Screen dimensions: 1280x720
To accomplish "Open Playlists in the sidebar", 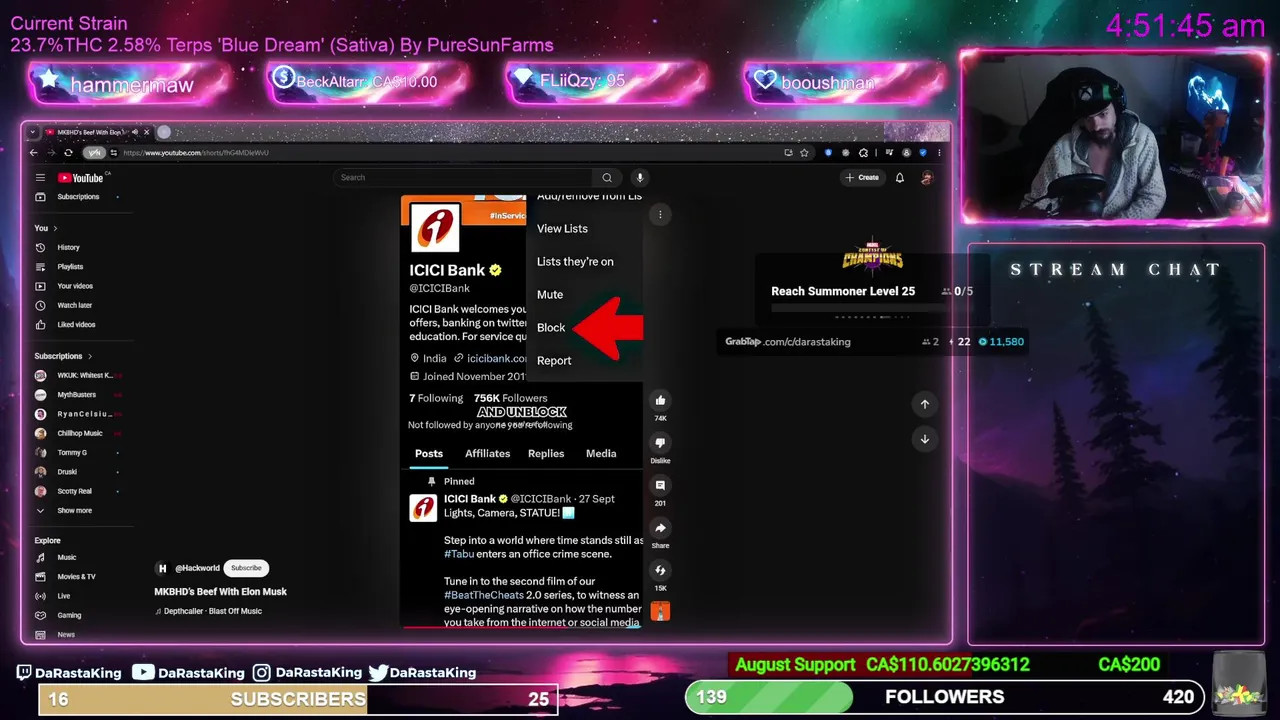I will [x=69, y=267].
